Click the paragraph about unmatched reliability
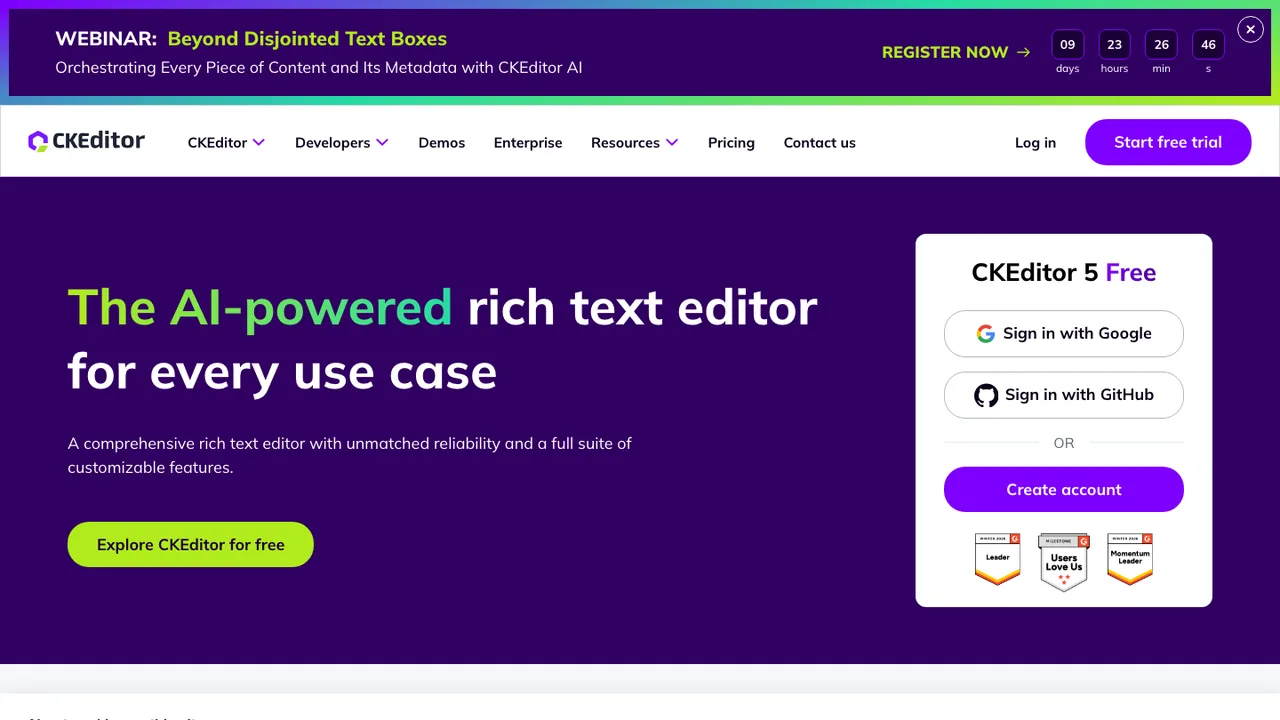The height and width of the screenshot is (720, 1280). 350,455
